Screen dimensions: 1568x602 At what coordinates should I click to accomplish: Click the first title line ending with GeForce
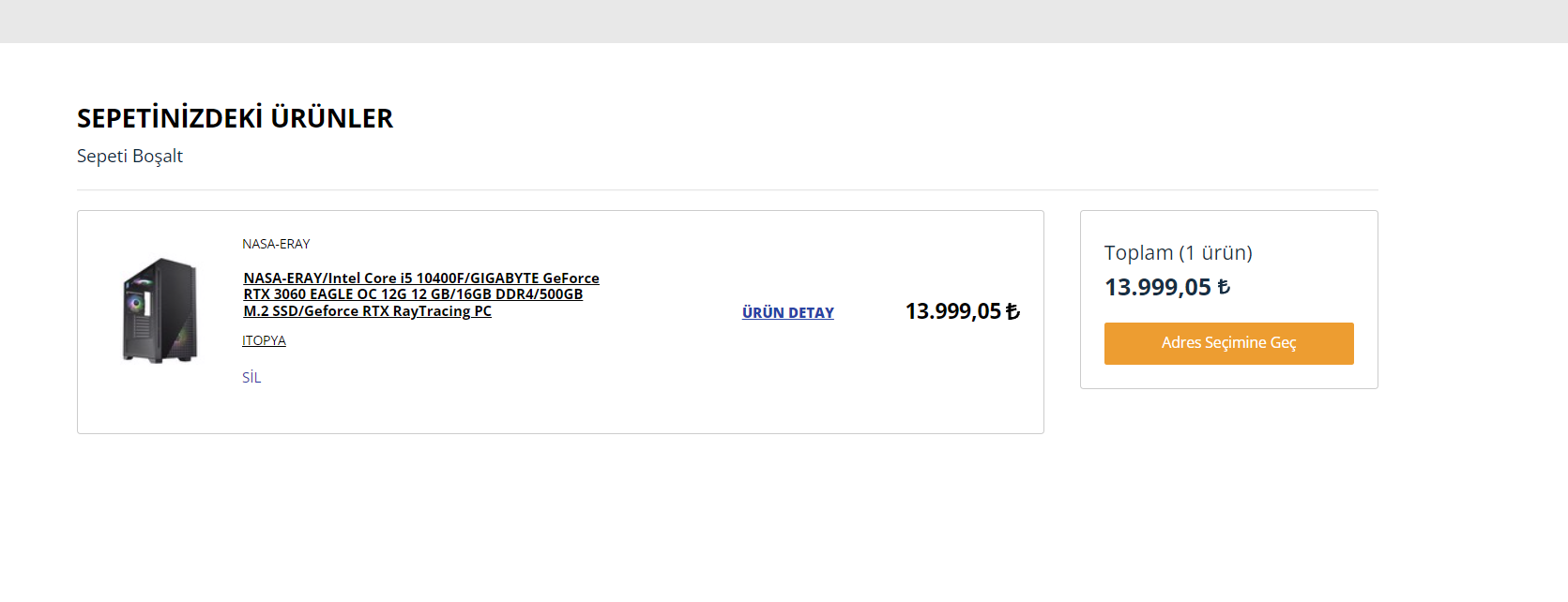[420, 278]
